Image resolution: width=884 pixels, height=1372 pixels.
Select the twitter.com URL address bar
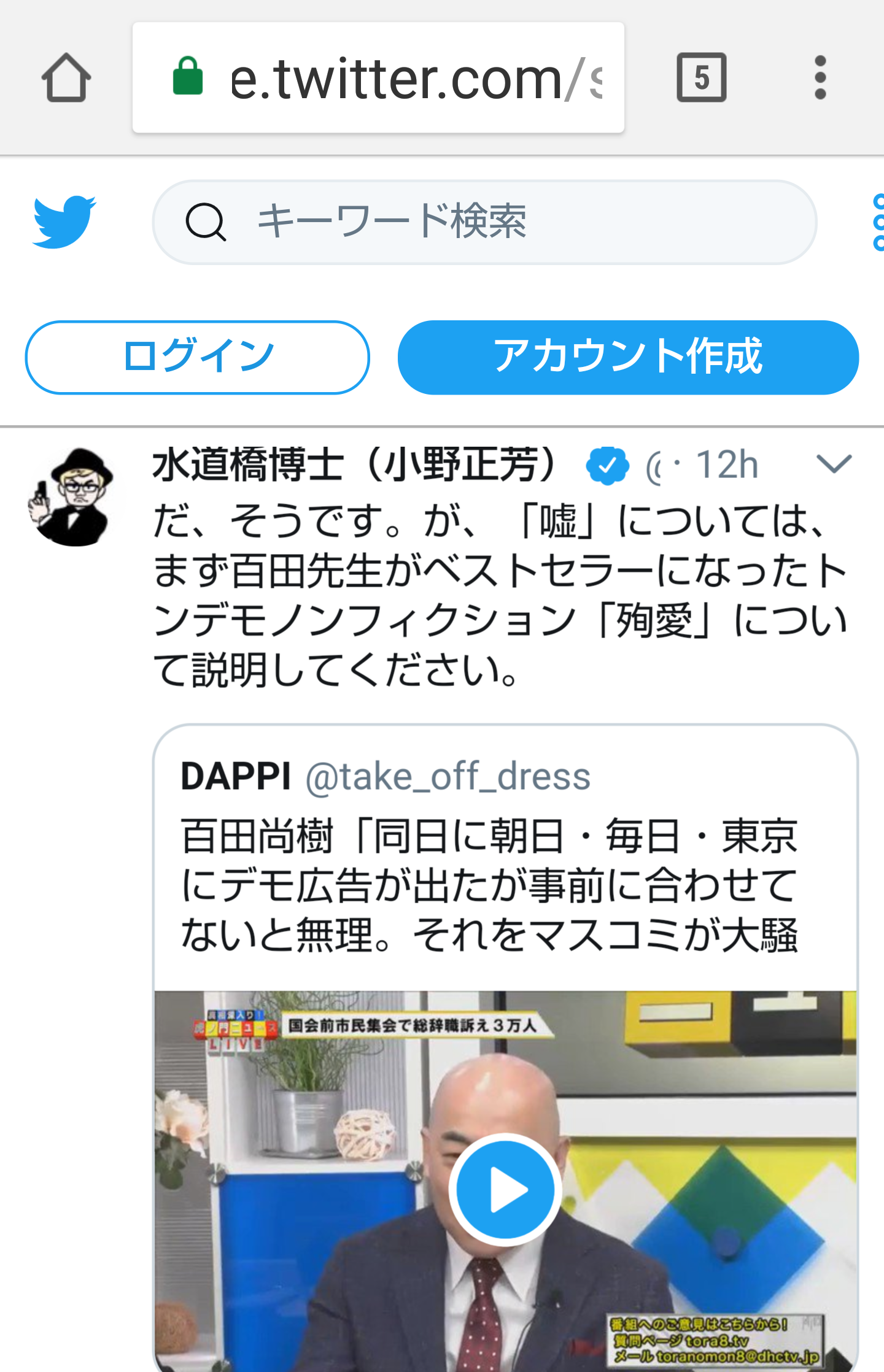(x=378, y=78)
